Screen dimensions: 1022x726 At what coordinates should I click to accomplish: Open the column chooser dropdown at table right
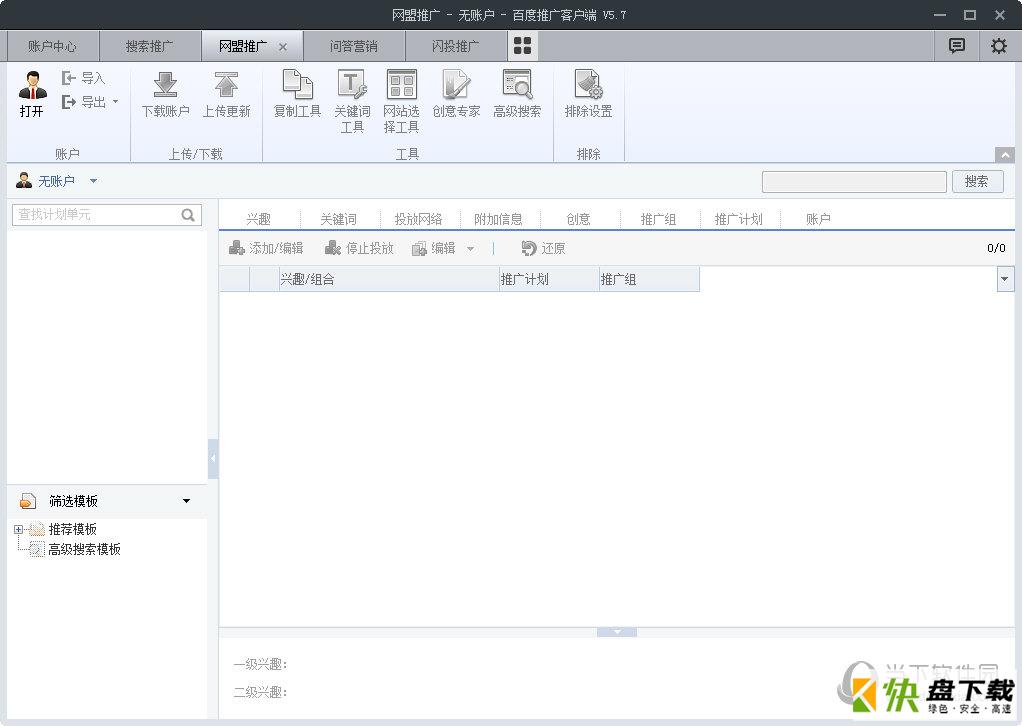click(x=1005, y=279)
